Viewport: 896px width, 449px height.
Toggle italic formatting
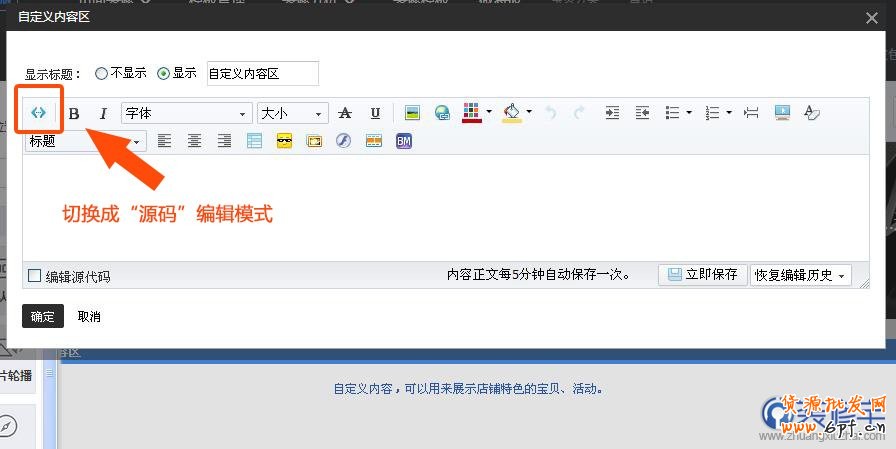tap(103, 113)
